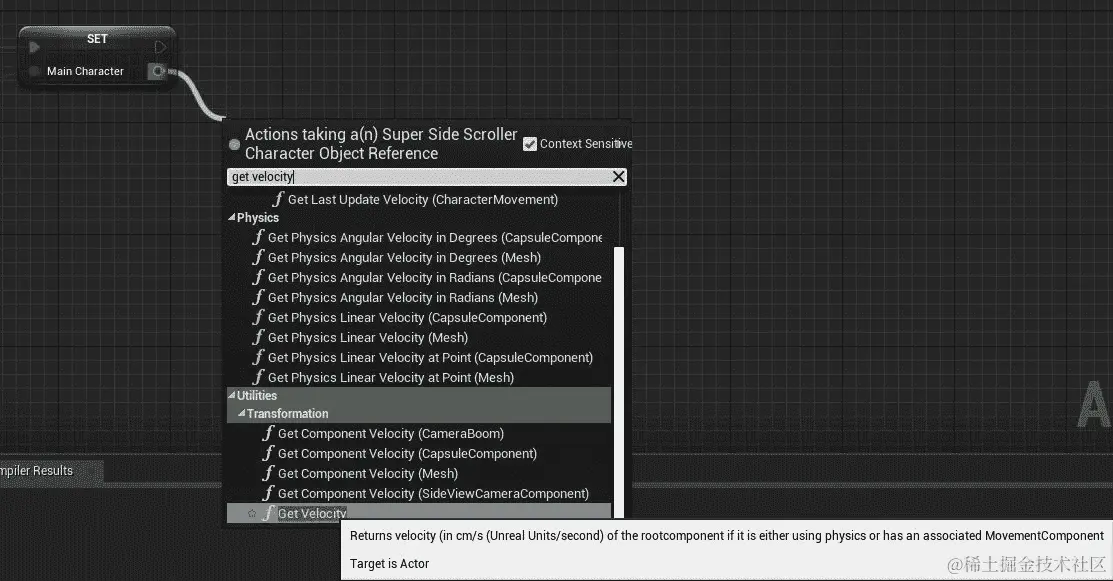This screenshot has height=581, width=1113.
Task: Click the function icon of Get Component Velocity (CameraBoom)
Action: [268, 433]
